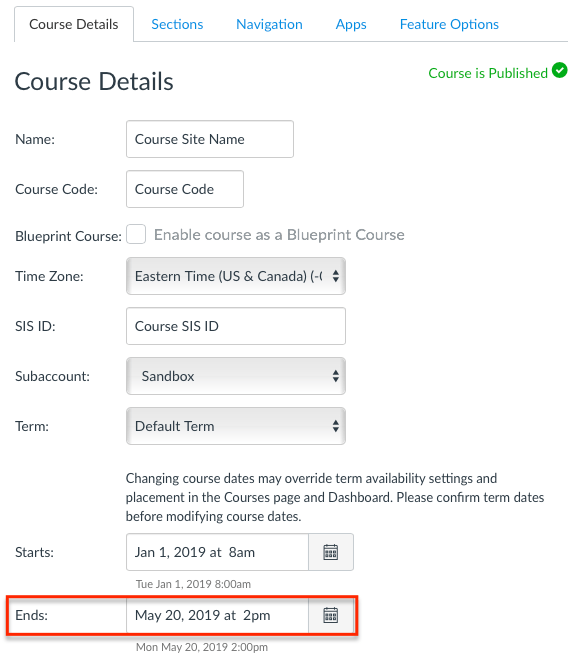Viewport: 575px width, 660px height.
Task: Switch to the Sections tab
Action: (x=177, y=24)
